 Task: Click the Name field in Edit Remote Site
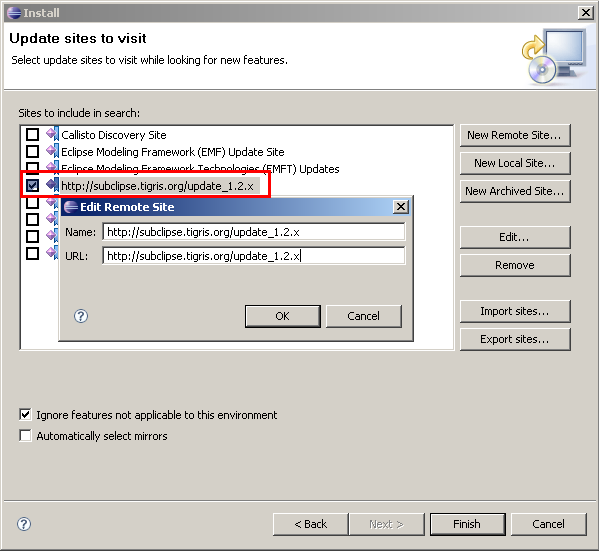[x=254, y=232]
